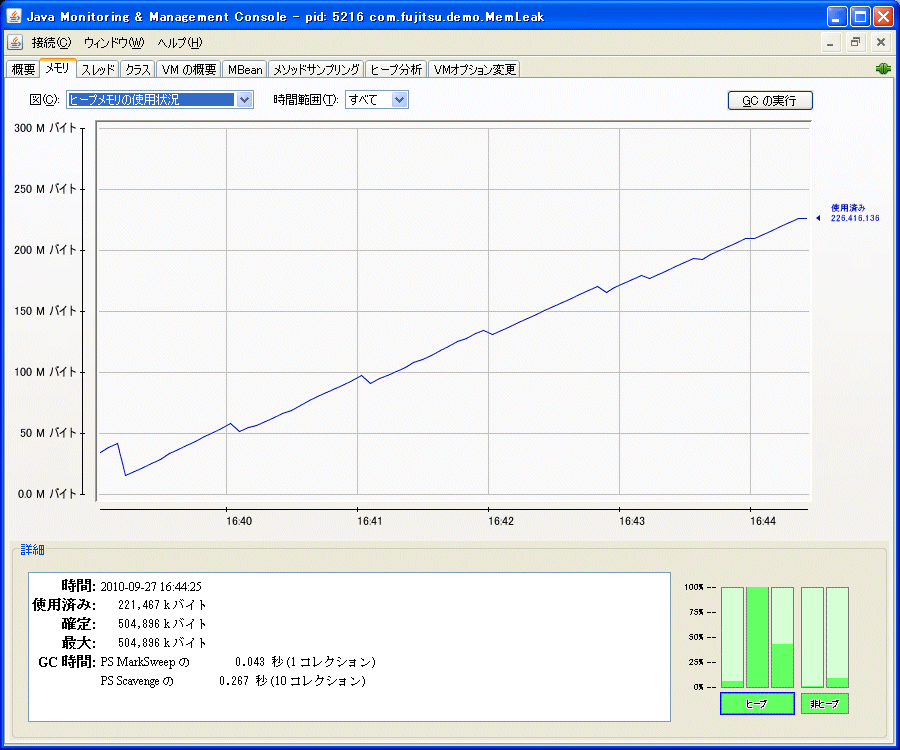Viewport: 900px width, 750px height.
Task: Click the 使用済み value marker beside the chart
Action: pyautogui.click(x=848, y=213)
